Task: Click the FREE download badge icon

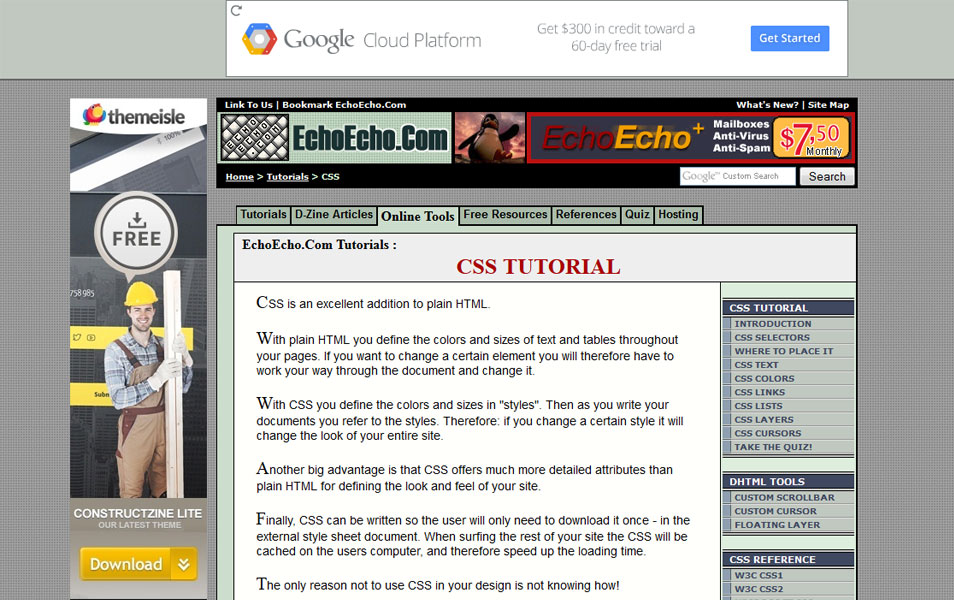Action: [136, 232]
